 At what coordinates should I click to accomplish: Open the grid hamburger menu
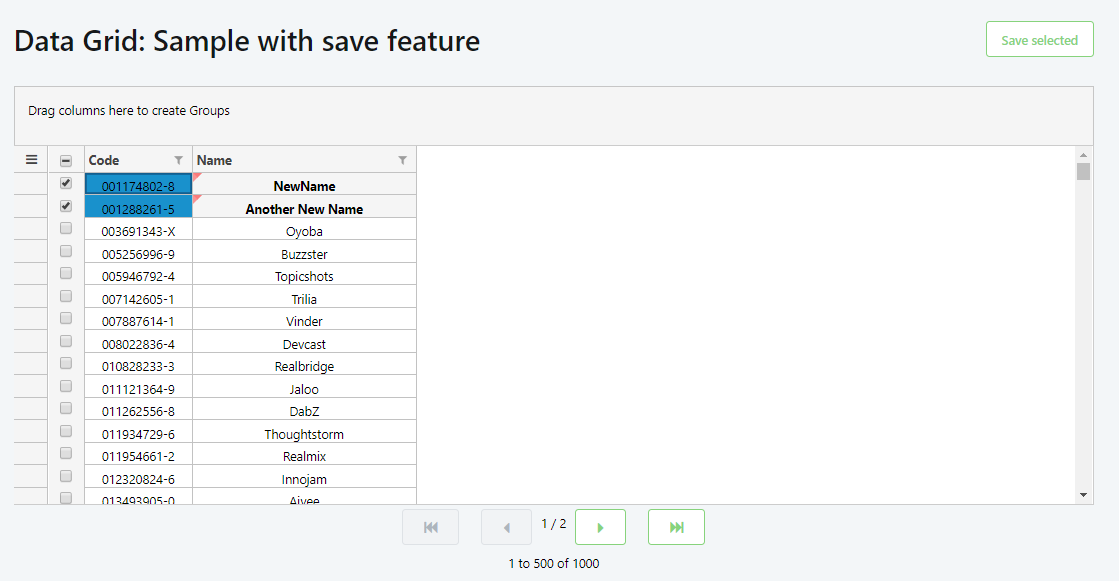pos(31,159)
